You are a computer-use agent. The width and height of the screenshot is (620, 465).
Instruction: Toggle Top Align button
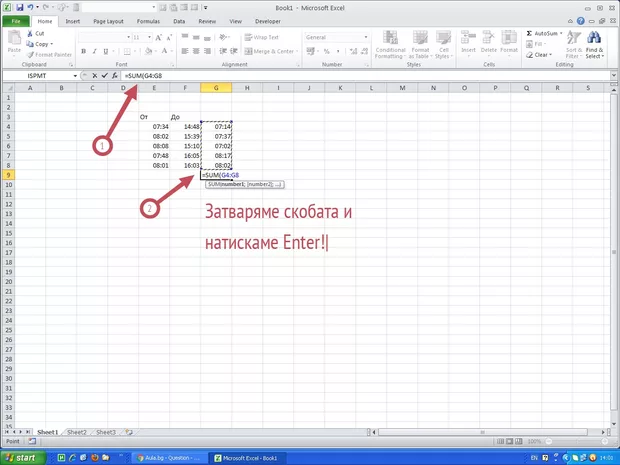185,37
